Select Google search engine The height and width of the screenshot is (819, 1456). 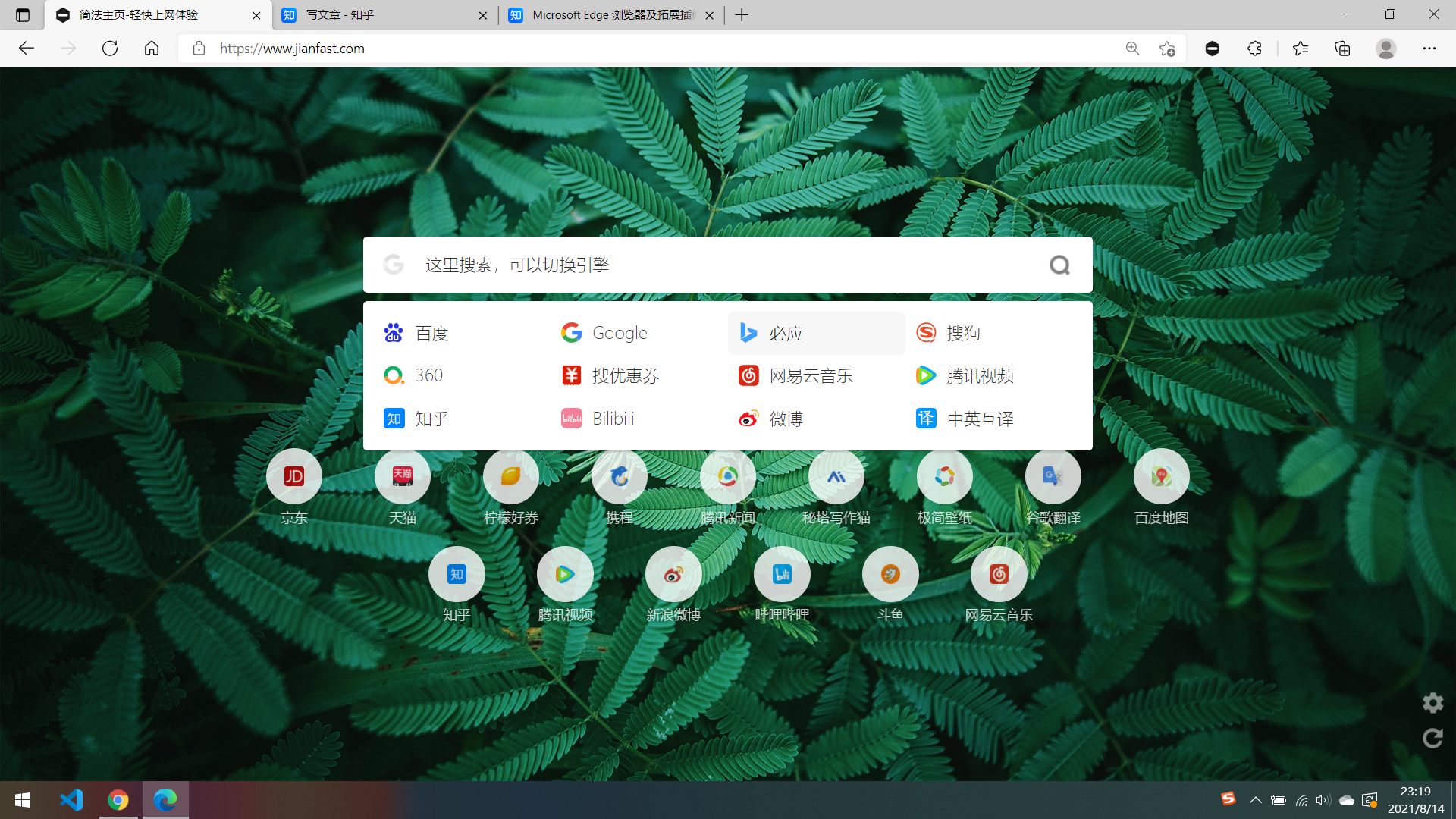coord(639,333)
